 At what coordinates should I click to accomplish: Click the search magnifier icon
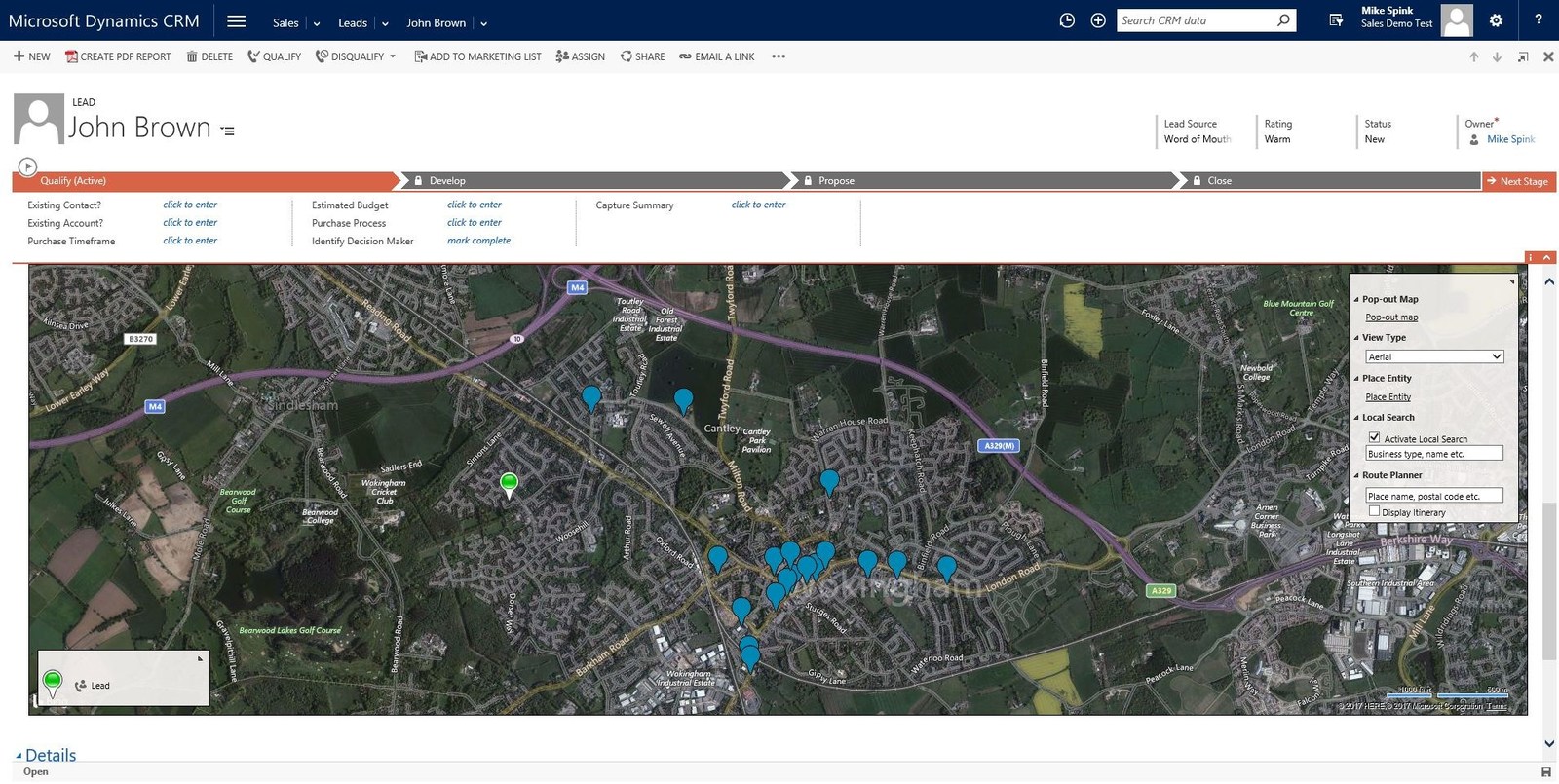1283,20
